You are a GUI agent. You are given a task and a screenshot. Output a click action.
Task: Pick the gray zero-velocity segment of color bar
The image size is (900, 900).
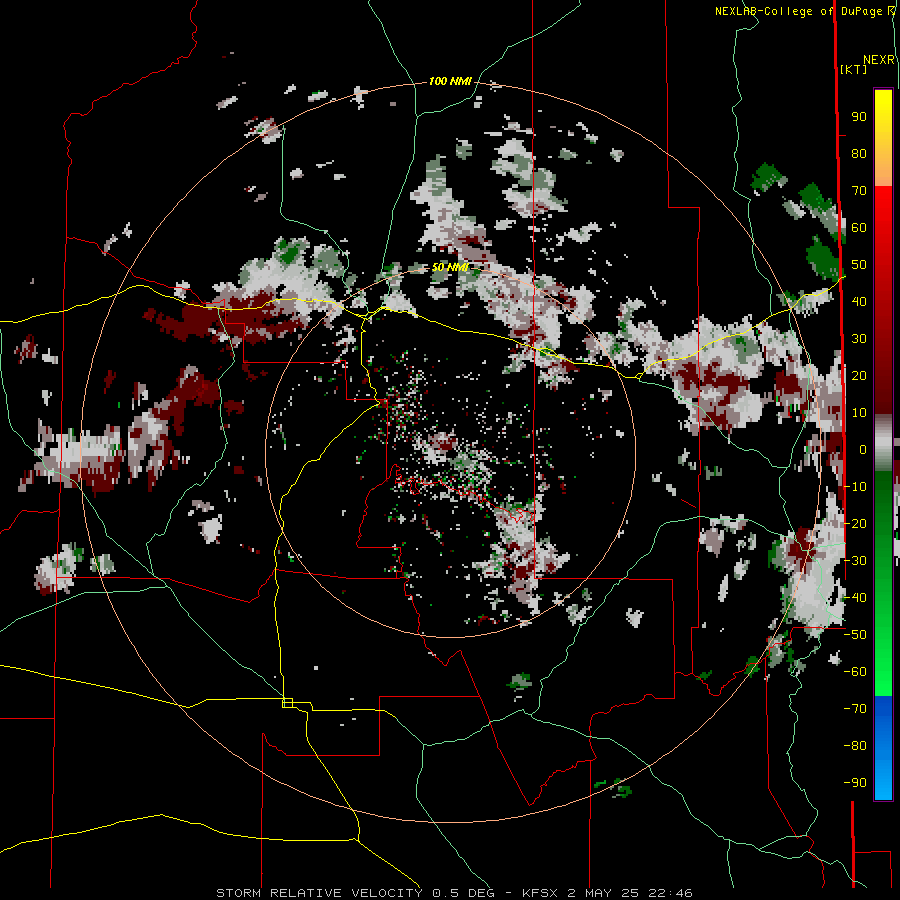[x=883, y=443]
